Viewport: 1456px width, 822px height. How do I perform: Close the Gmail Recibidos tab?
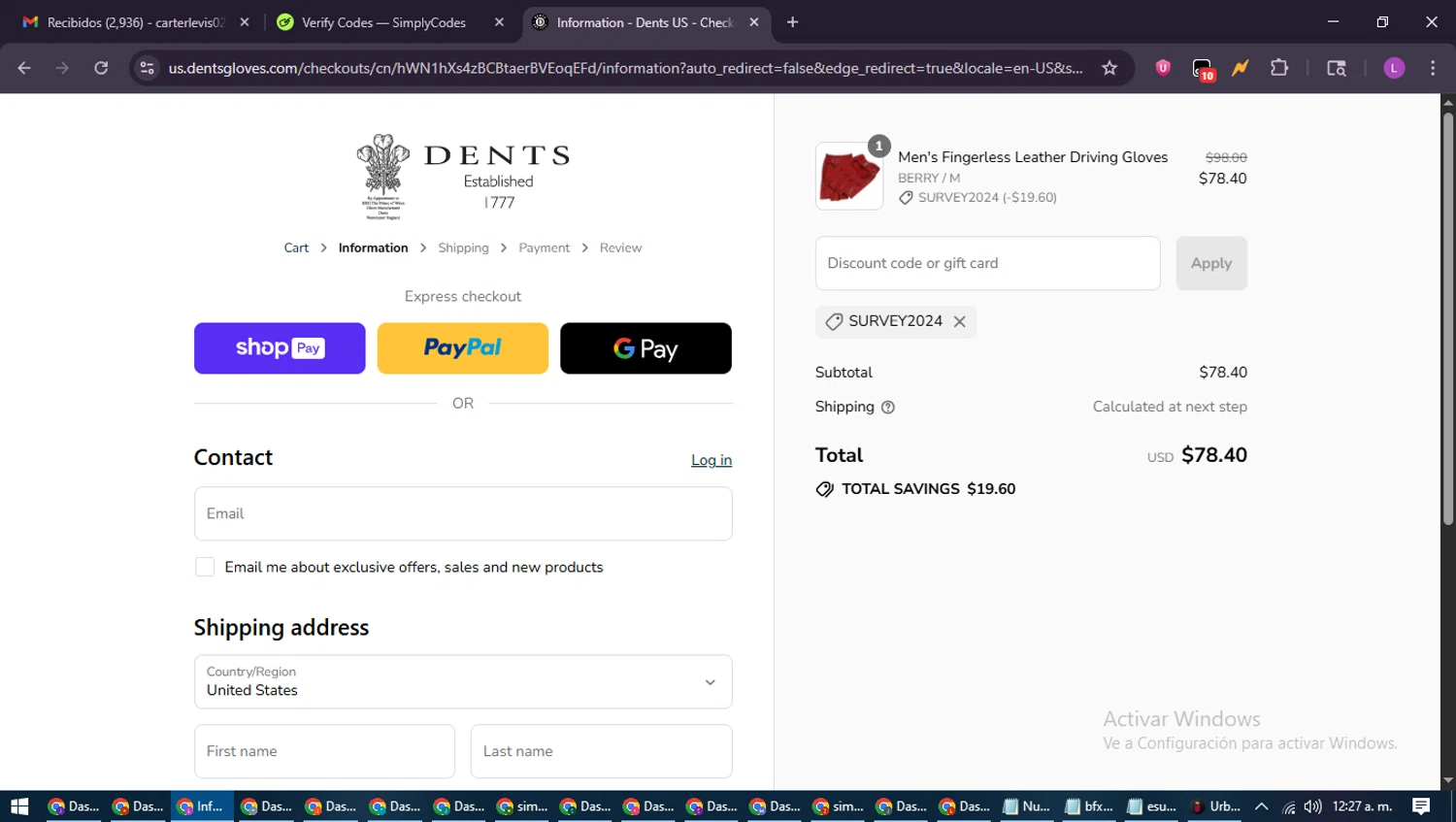coord(245,22)
